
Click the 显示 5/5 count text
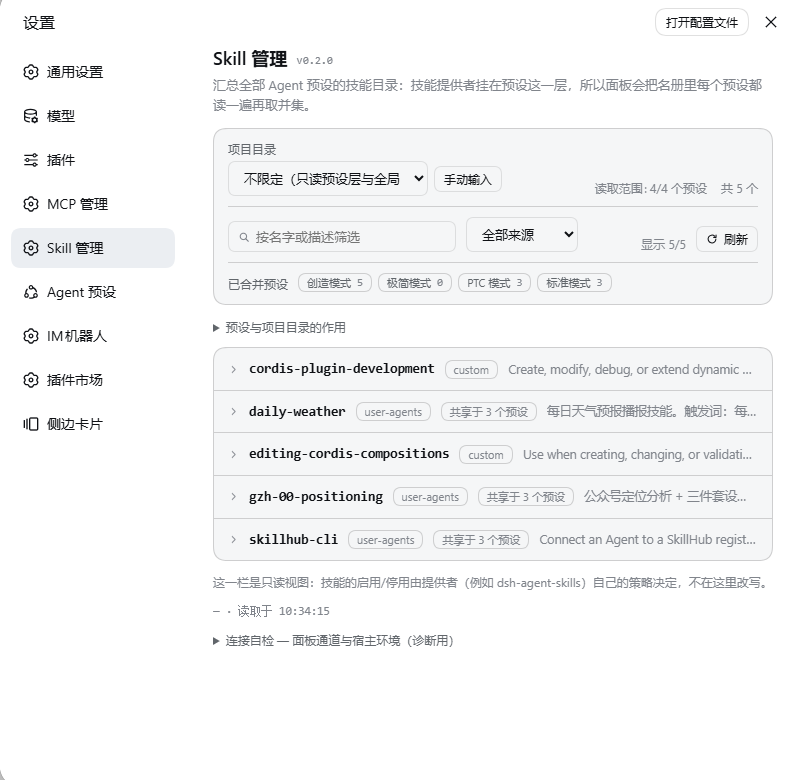tap(663, 245)
